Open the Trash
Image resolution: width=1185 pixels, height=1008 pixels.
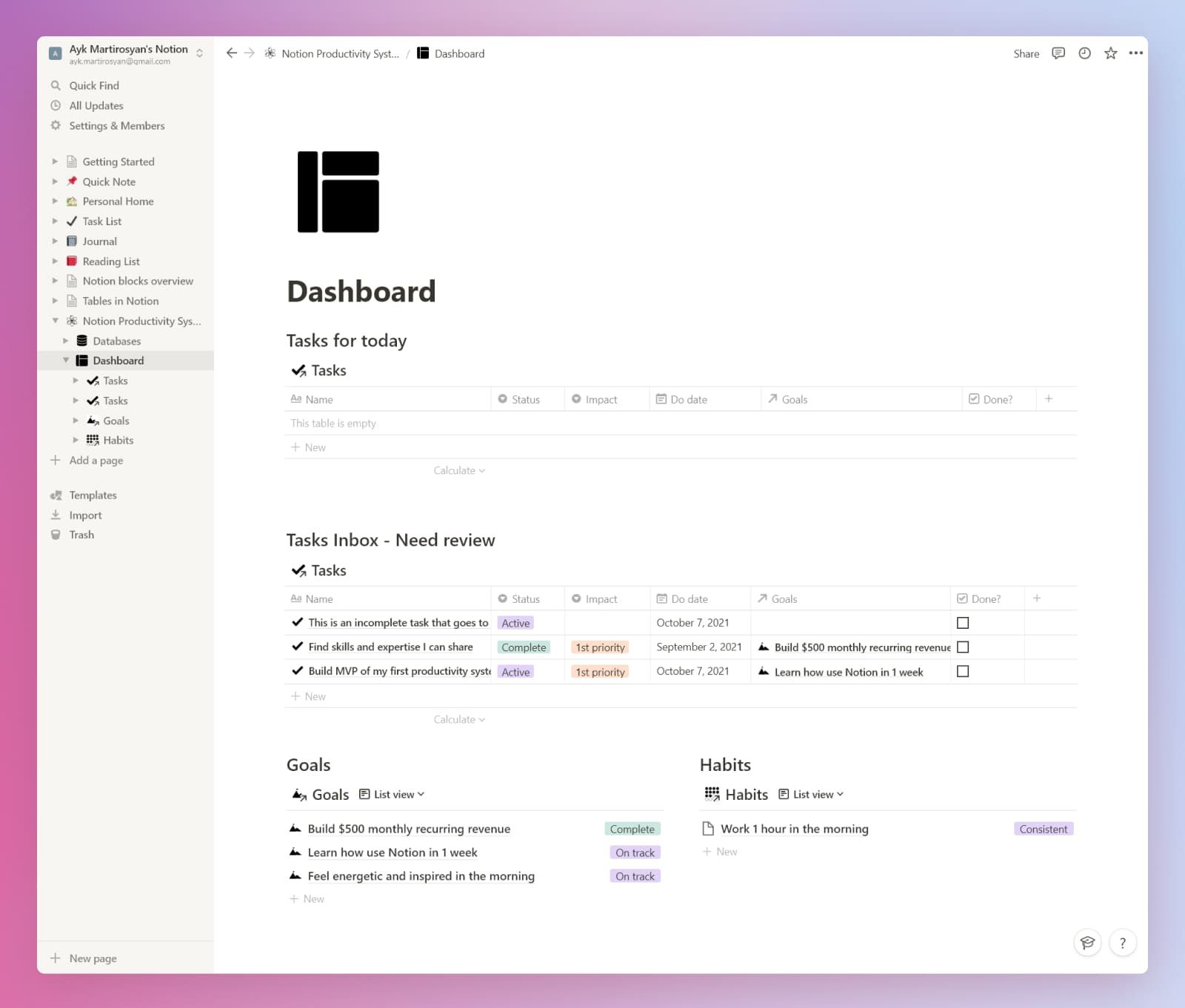coord(81,534)
